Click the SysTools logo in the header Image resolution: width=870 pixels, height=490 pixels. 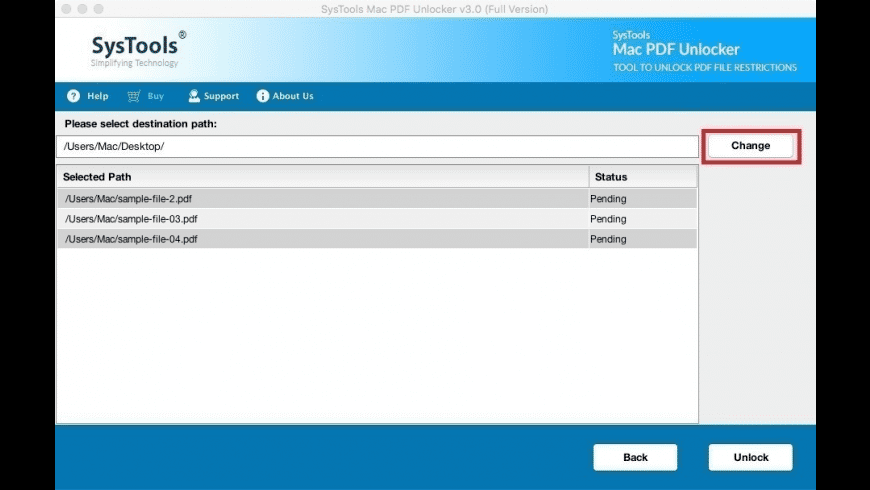[x=138, y=49]
